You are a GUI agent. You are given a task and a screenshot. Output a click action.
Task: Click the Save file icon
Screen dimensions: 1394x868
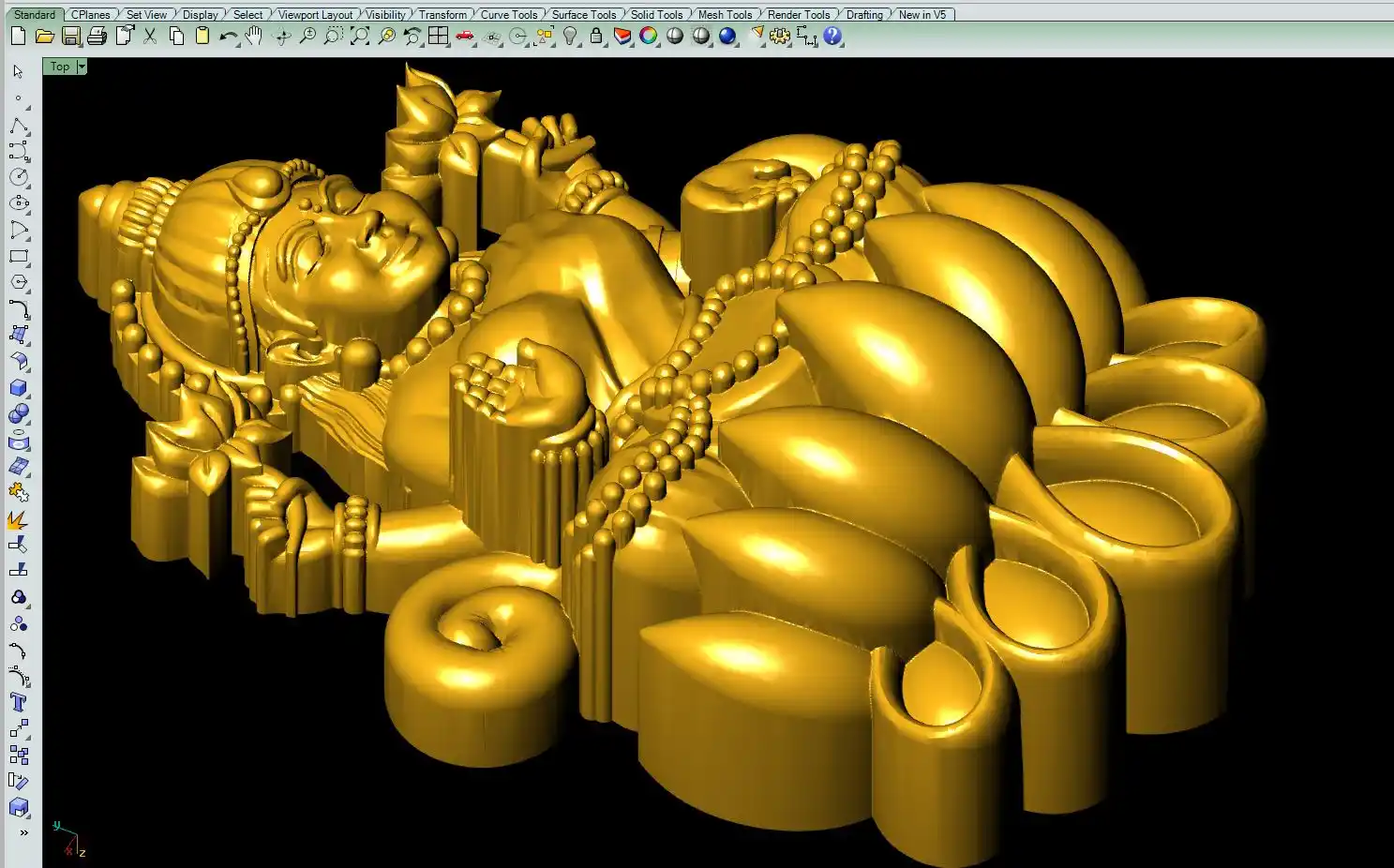pos(71,37)
